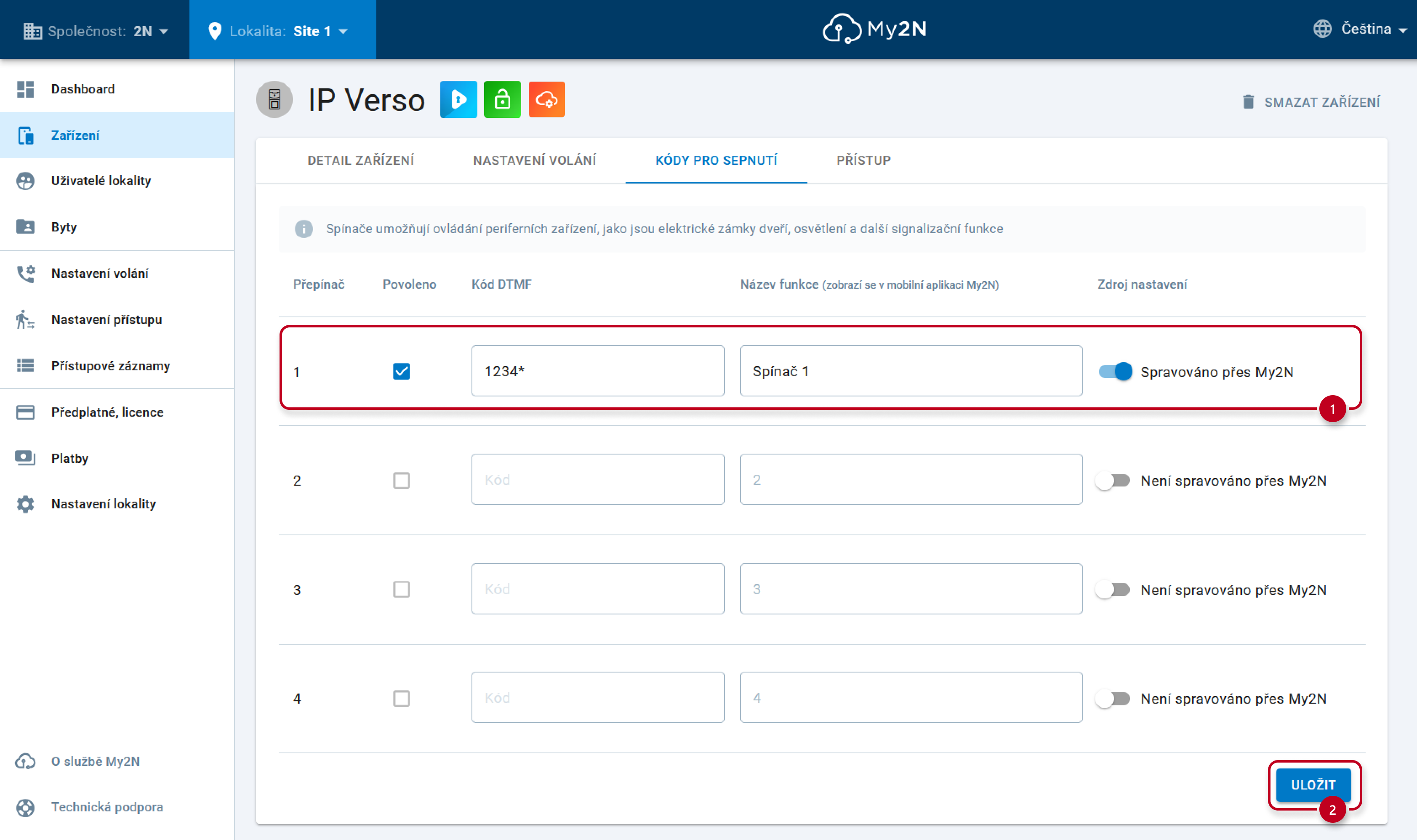This screenshot has width=1417, height=840.
Task: Click the Byty apartments folder icon
Action: click(26, 227)
